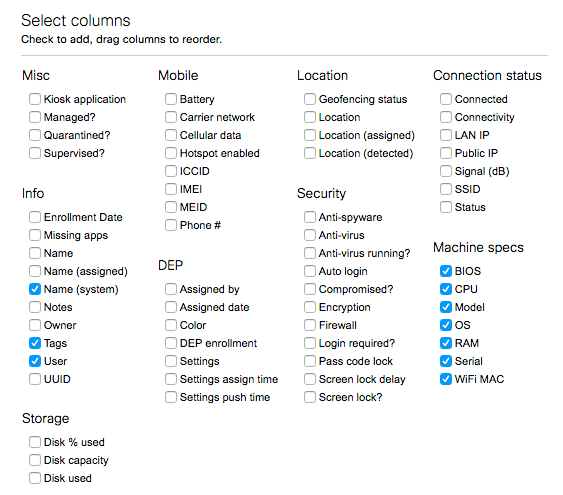Check Carrier network under Mobile
The height and width of the screenshot is (495, 563).
coord(171,117)
